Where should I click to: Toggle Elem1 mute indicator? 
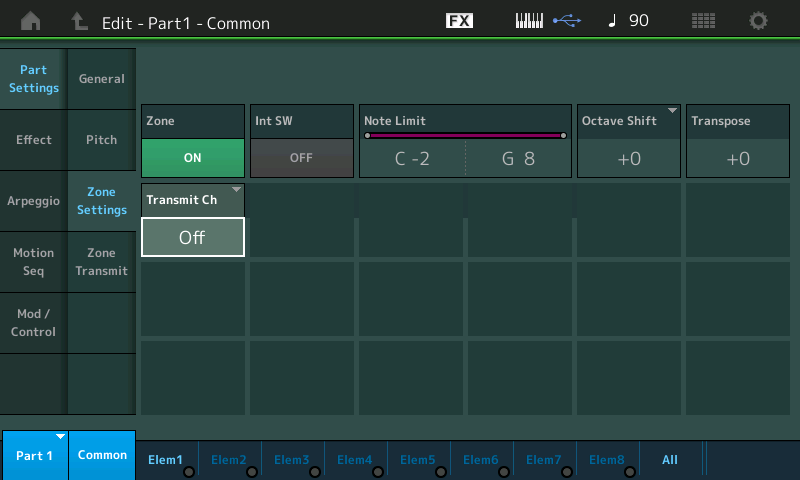(188, 471)
